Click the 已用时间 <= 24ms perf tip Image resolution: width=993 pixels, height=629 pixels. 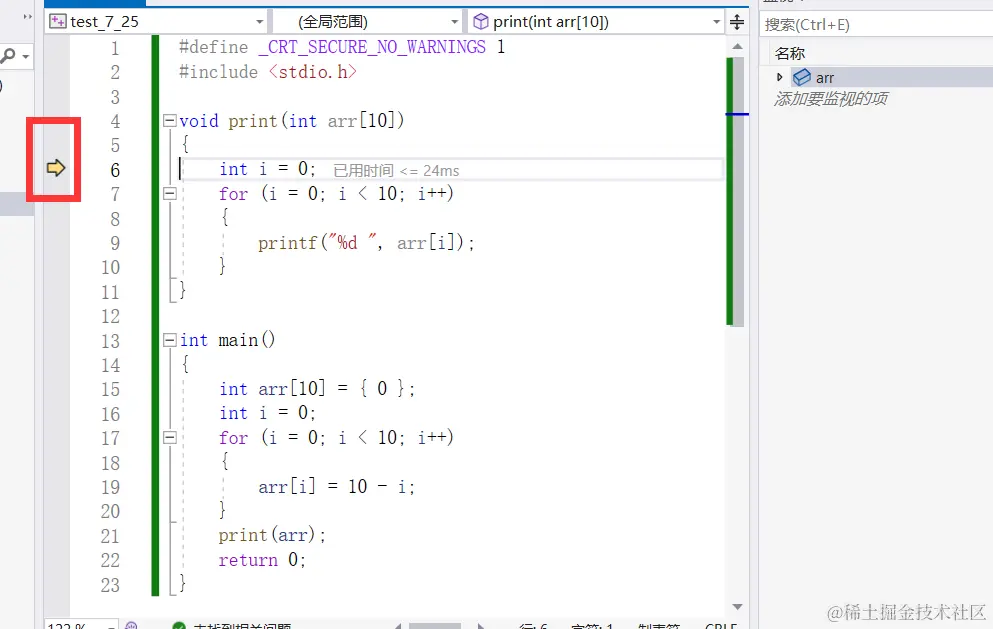(396, 170)
